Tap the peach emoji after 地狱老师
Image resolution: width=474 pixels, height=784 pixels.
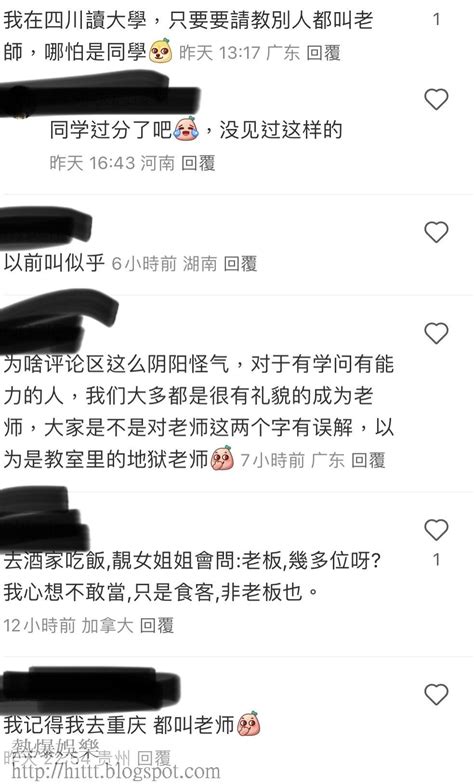click(222, 458)
